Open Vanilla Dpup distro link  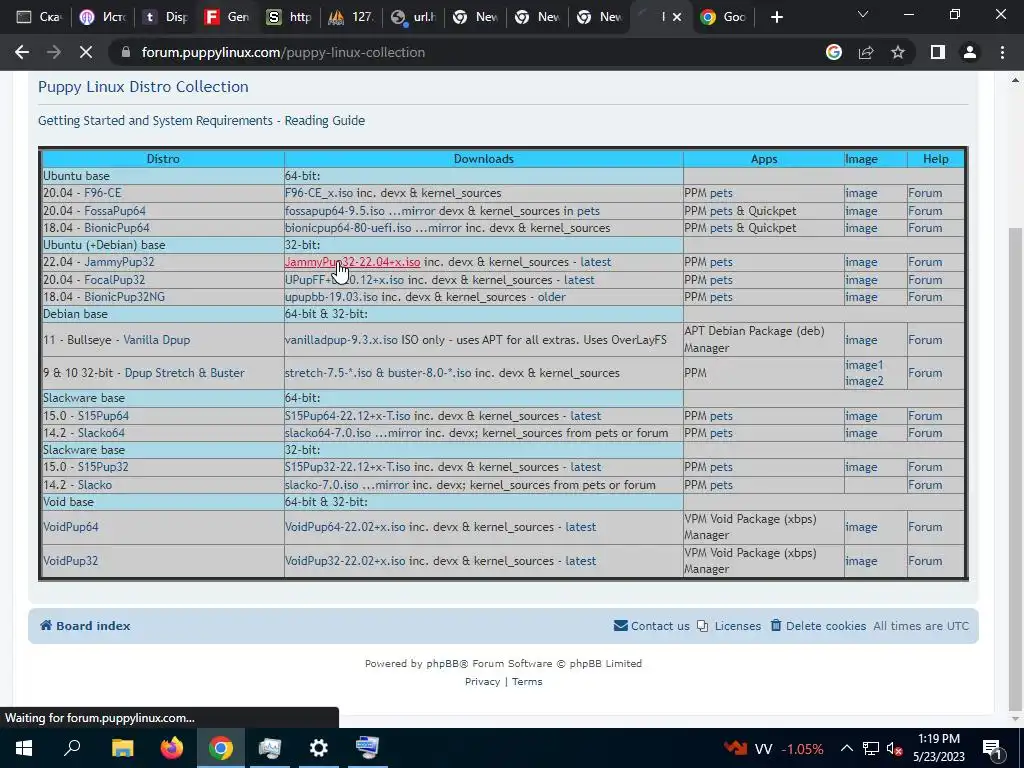[x=157, y=340]
